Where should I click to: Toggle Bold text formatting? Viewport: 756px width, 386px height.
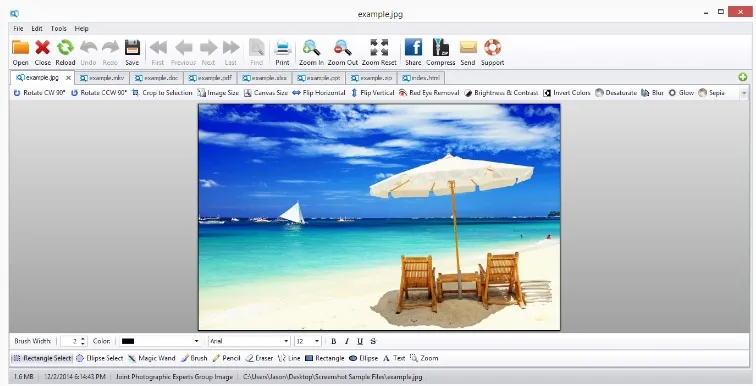[x=334, y=341]
